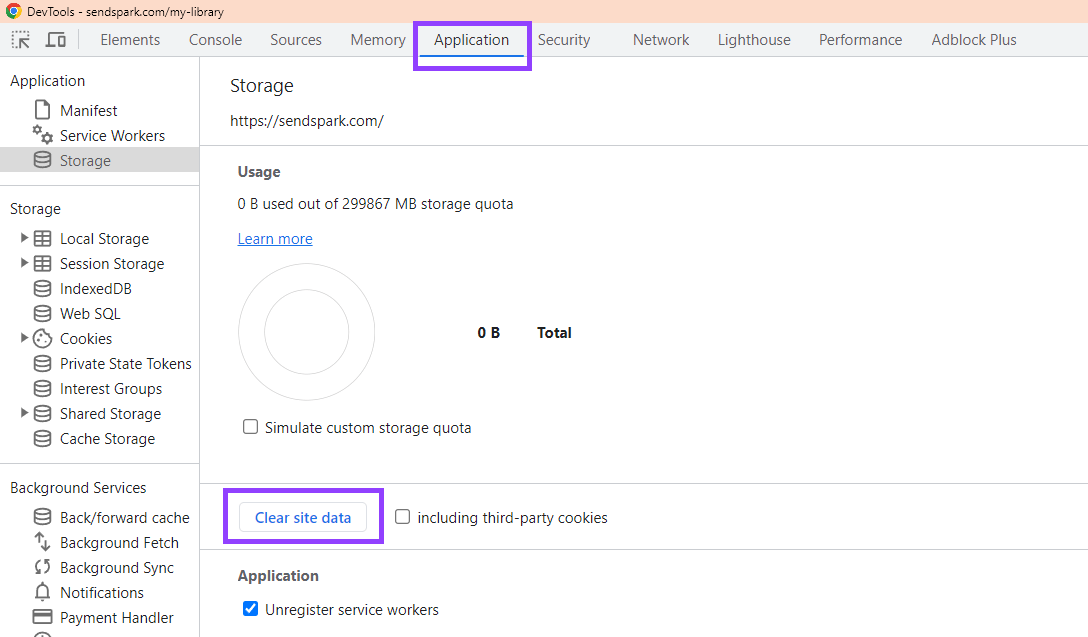Select the highlighted Storage sidebar item
1088x637 pixels.
[x=99, y=160]
